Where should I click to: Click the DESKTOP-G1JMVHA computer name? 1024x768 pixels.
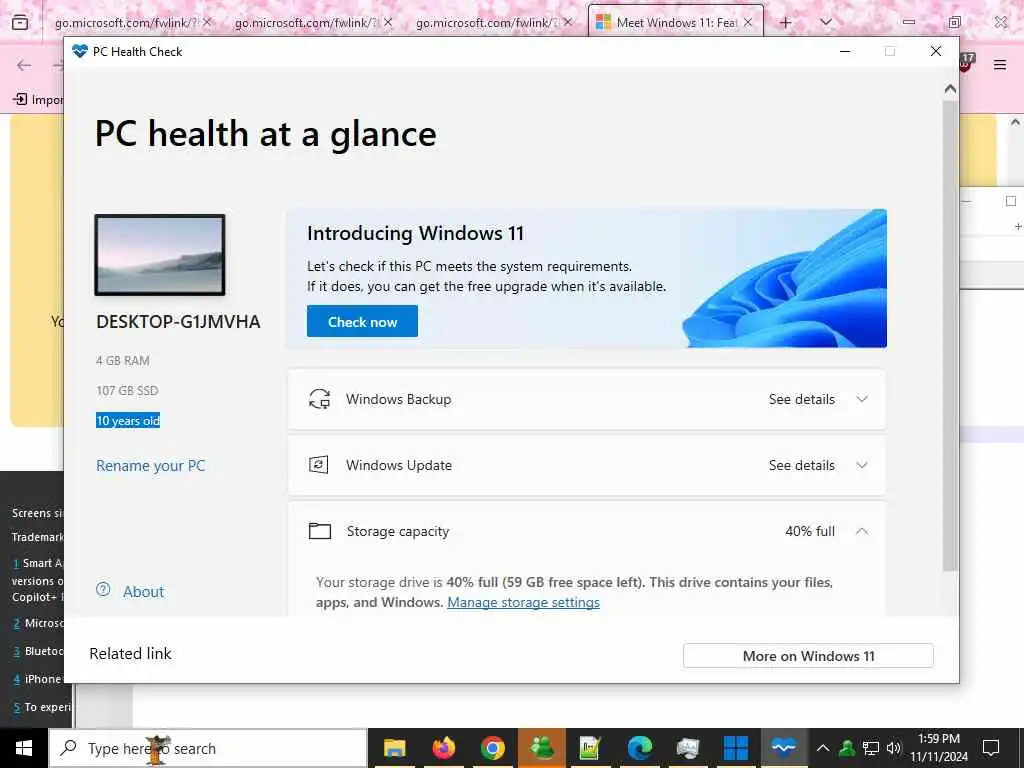pos(178,321)
